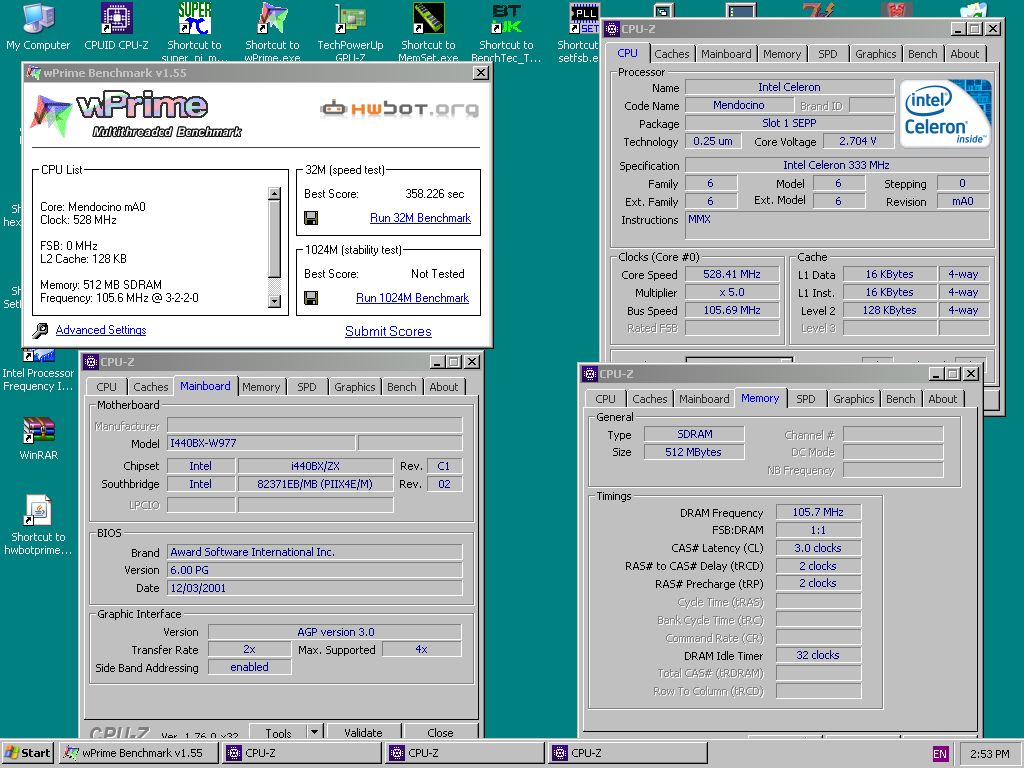Open Graphics tab in mainboard CPU-Z window
Screen dimensions: 1024x768
tap(355, 387)
